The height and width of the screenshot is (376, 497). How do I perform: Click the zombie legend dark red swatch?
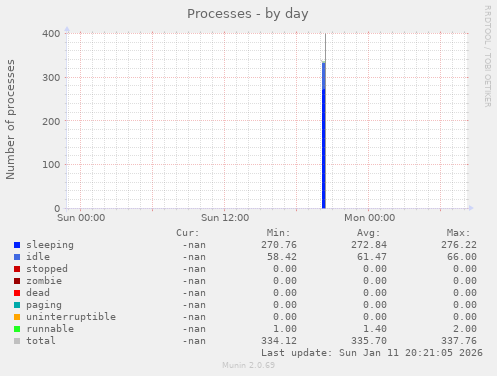(17, 281)
